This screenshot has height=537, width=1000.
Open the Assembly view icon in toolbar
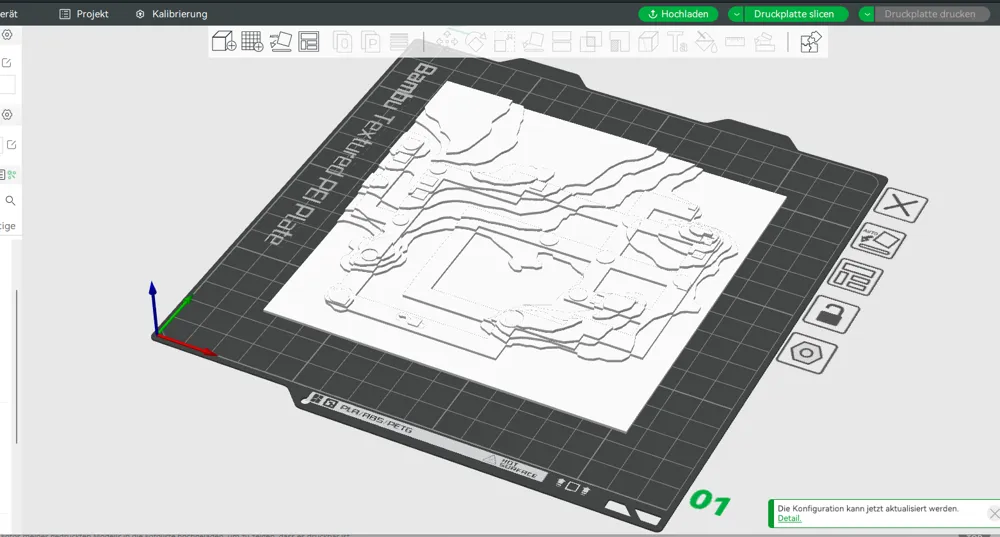pos(810,42)
